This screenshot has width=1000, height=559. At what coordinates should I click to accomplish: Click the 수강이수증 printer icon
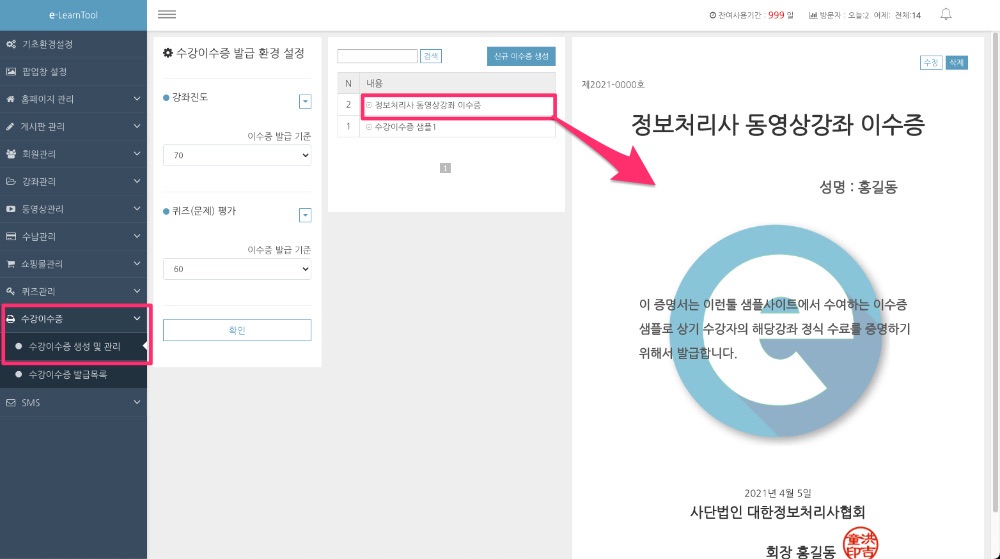10,319
